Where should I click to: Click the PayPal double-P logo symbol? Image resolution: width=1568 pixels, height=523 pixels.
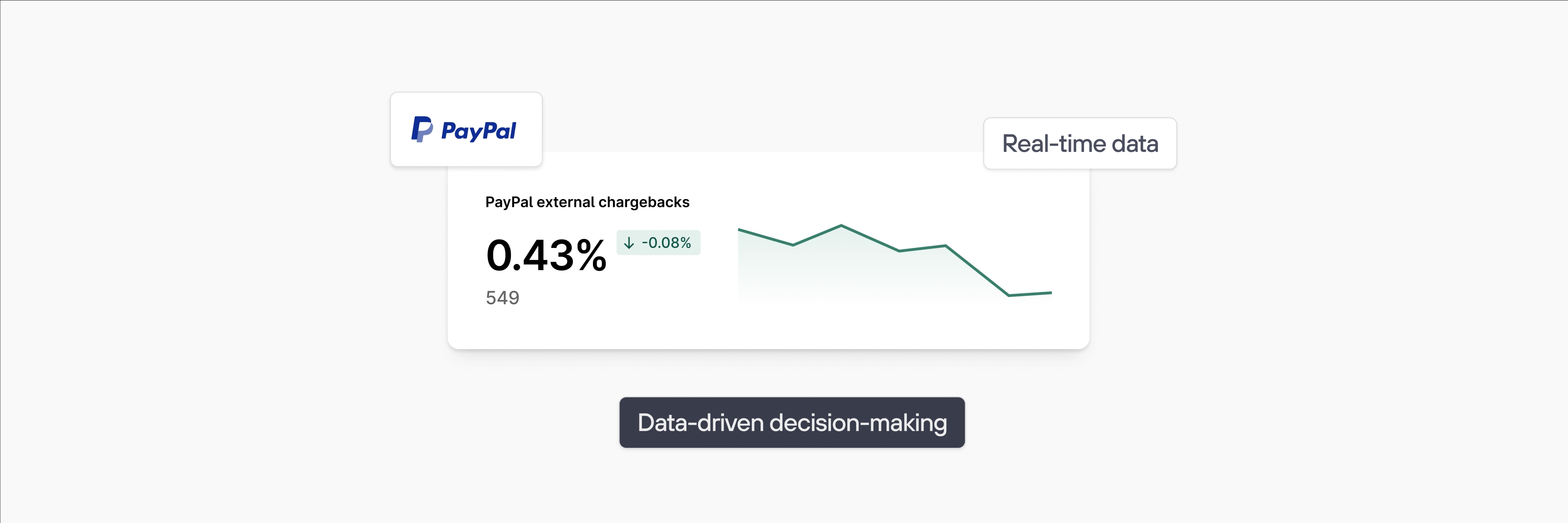pos(422,129)
